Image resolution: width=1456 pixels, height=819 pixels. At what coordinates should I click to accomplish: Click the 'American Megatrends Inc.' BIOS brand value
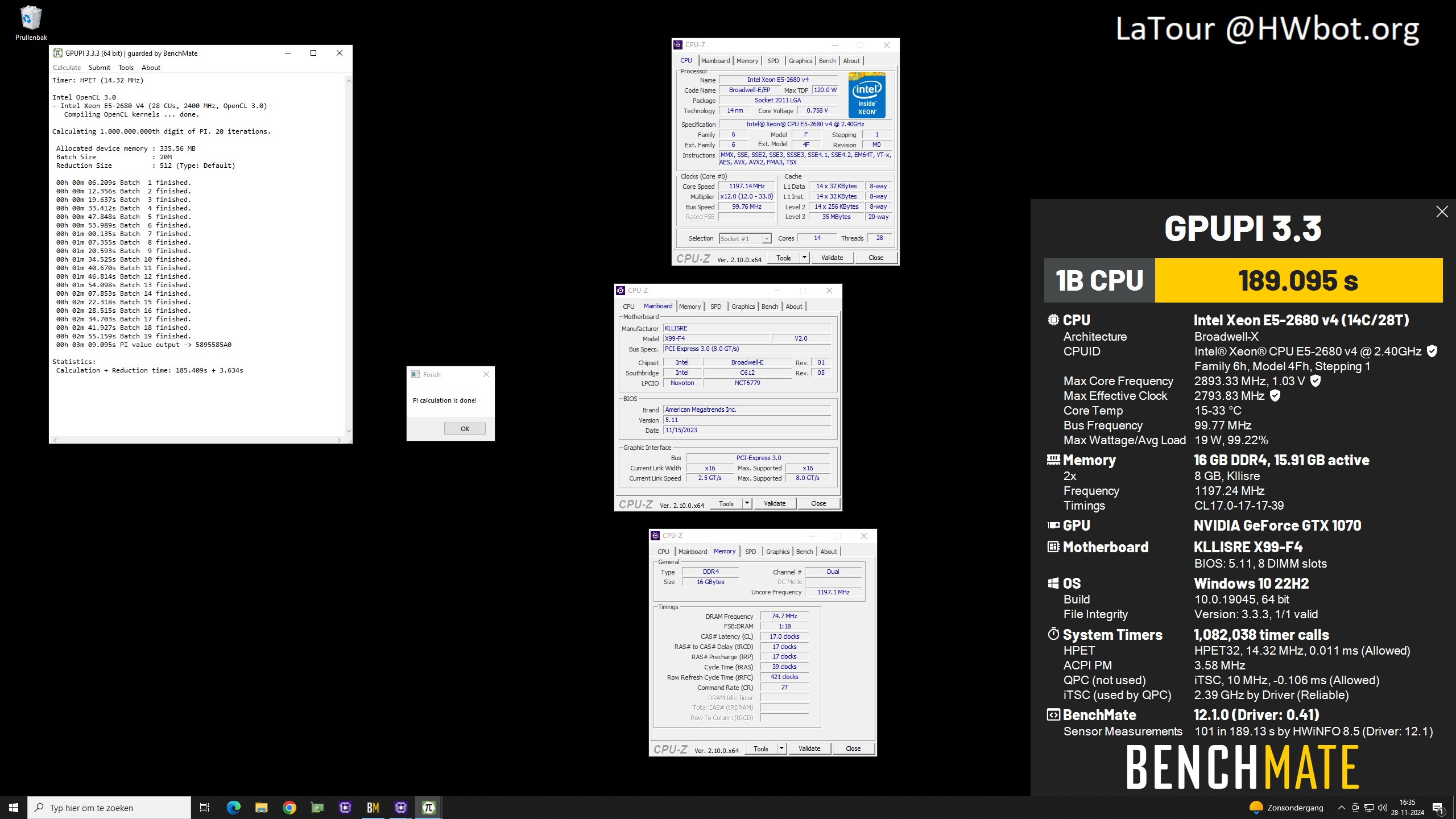click(747, 409)
